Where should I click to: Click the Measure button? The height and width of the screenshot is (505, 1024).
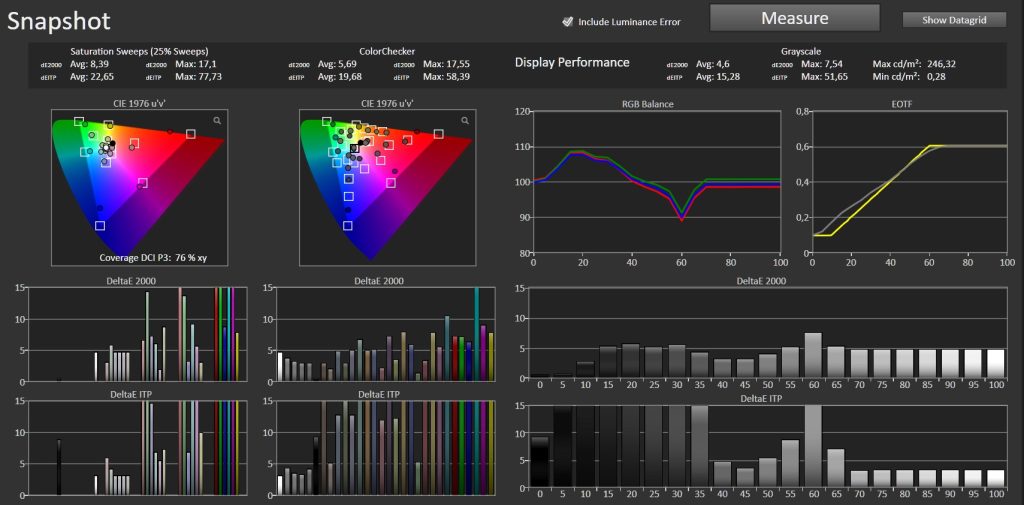click(794, 18)
